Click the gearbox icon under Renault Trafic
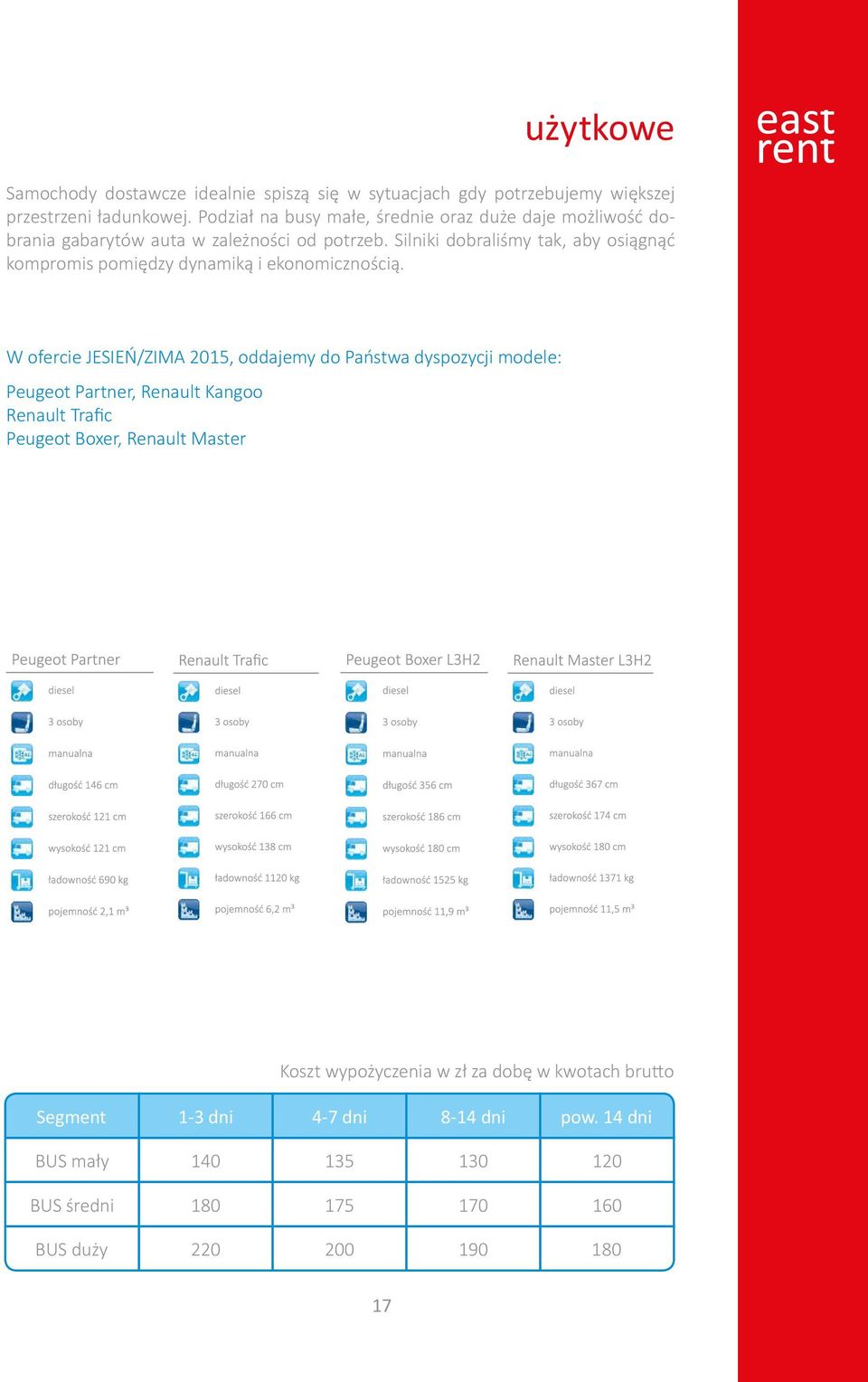Screen dimensions: 868x1382 tap(189, 754)
